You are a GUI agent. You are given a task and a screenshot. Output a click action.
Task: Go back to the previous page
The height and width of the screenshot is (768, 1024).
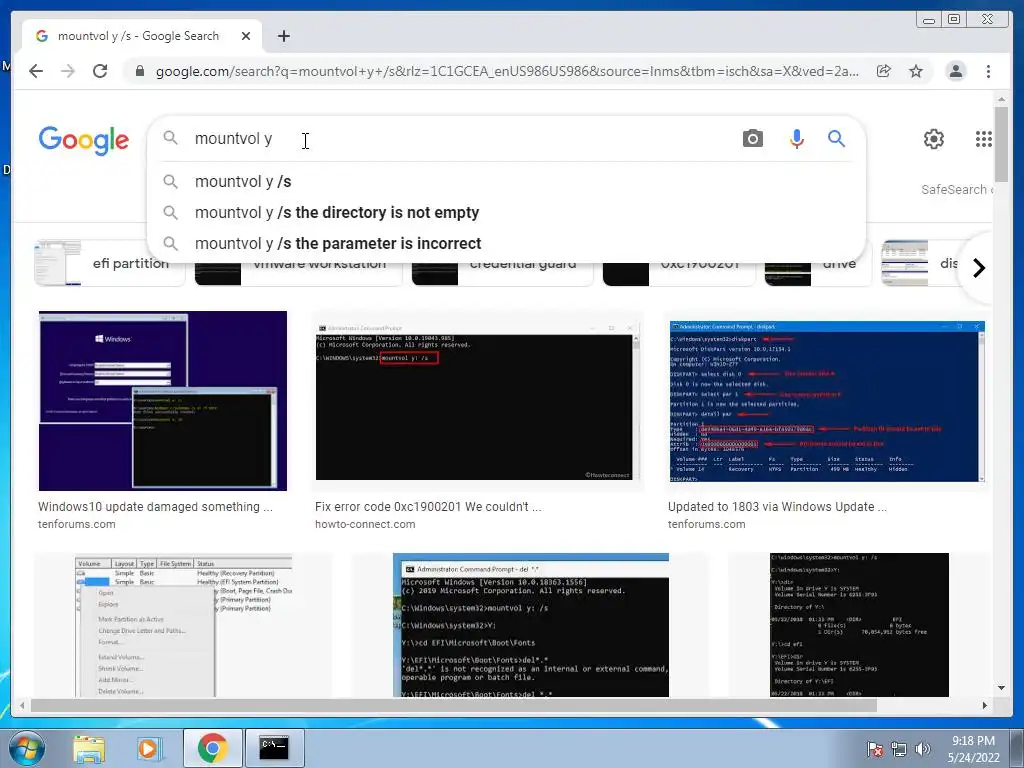pos(36,71)
